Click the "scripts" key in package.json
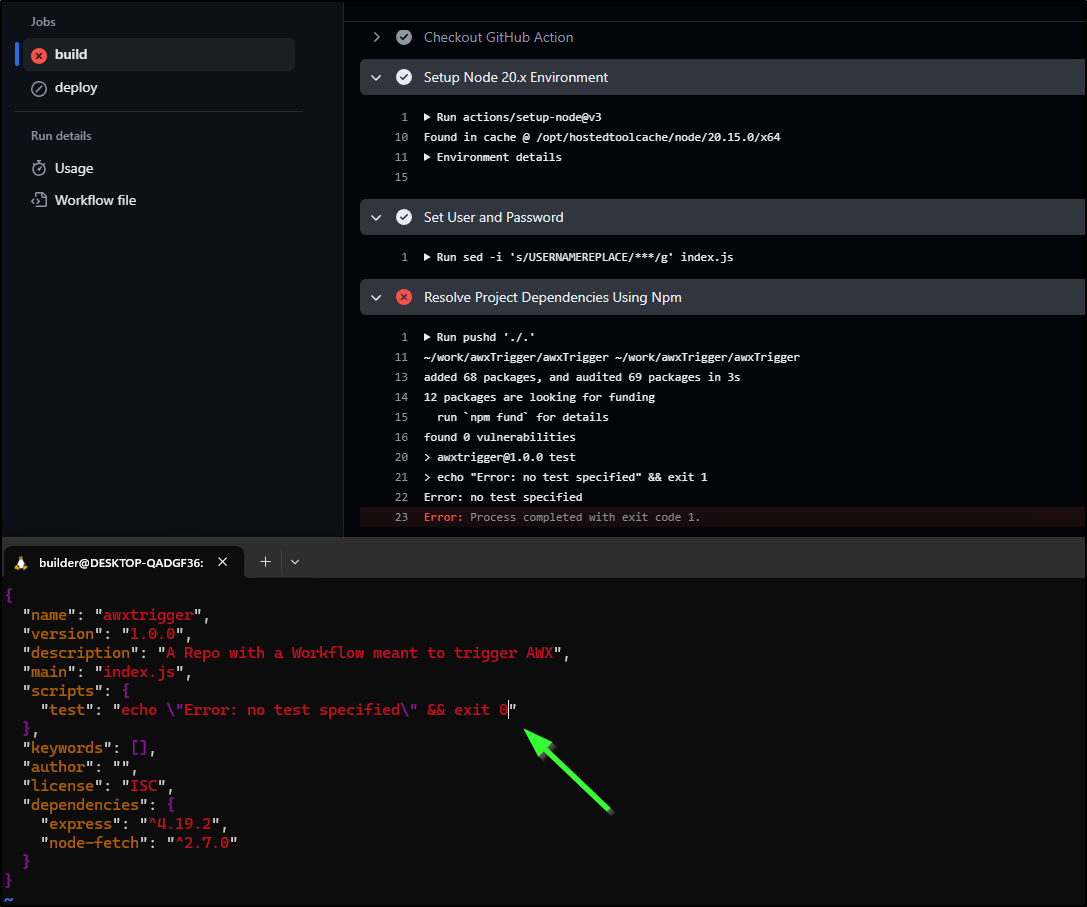Screen dimensions: 1087x907 click(62, 691)
